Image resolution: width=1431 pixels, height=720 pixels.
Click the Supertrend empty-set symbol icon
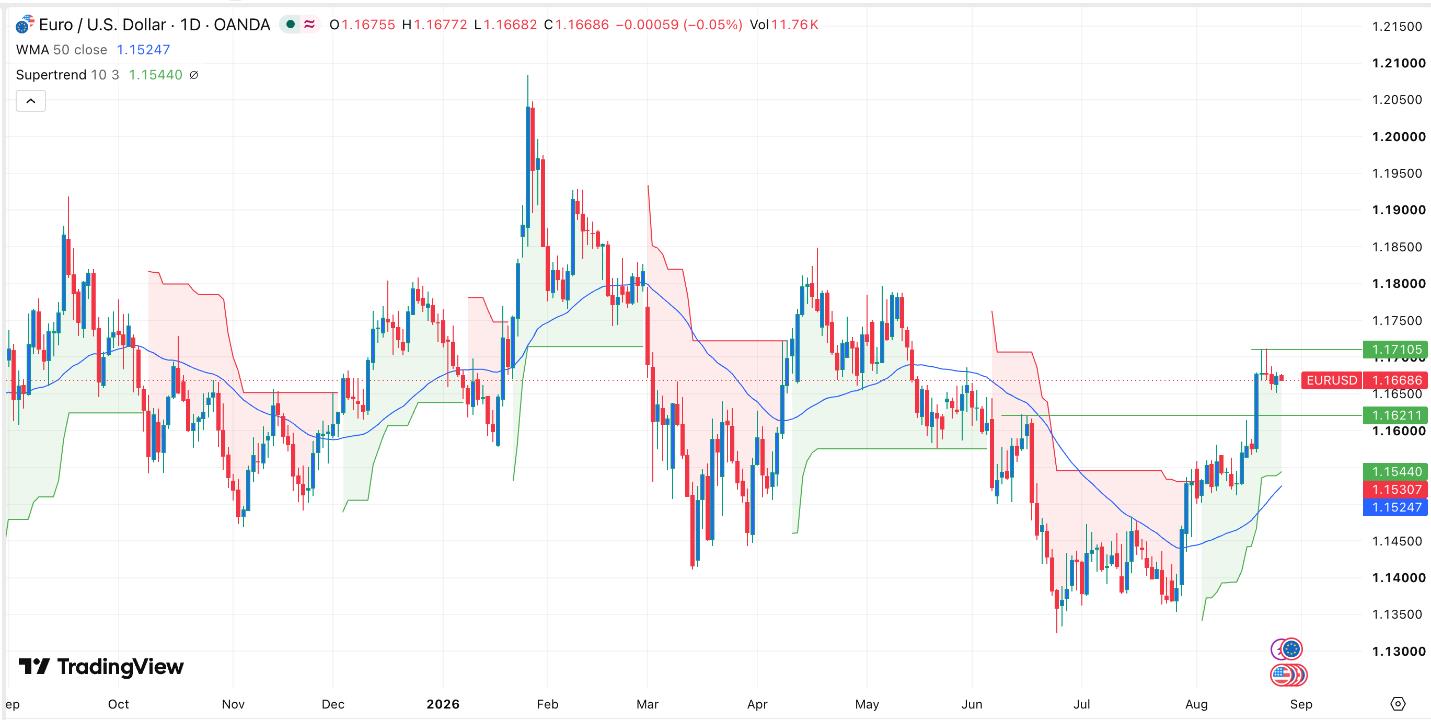click(194, 75)
